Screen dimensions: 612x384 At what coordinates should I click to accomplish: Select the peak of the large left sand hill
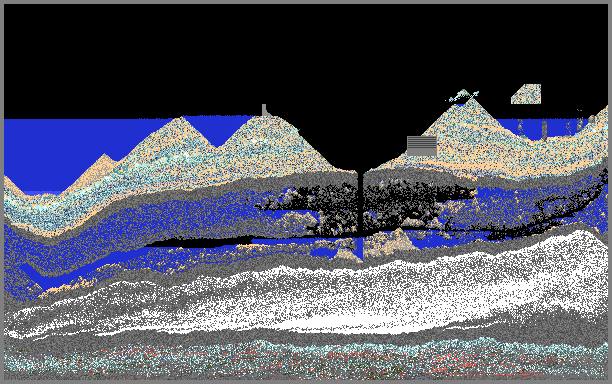[x=181, y=119]
